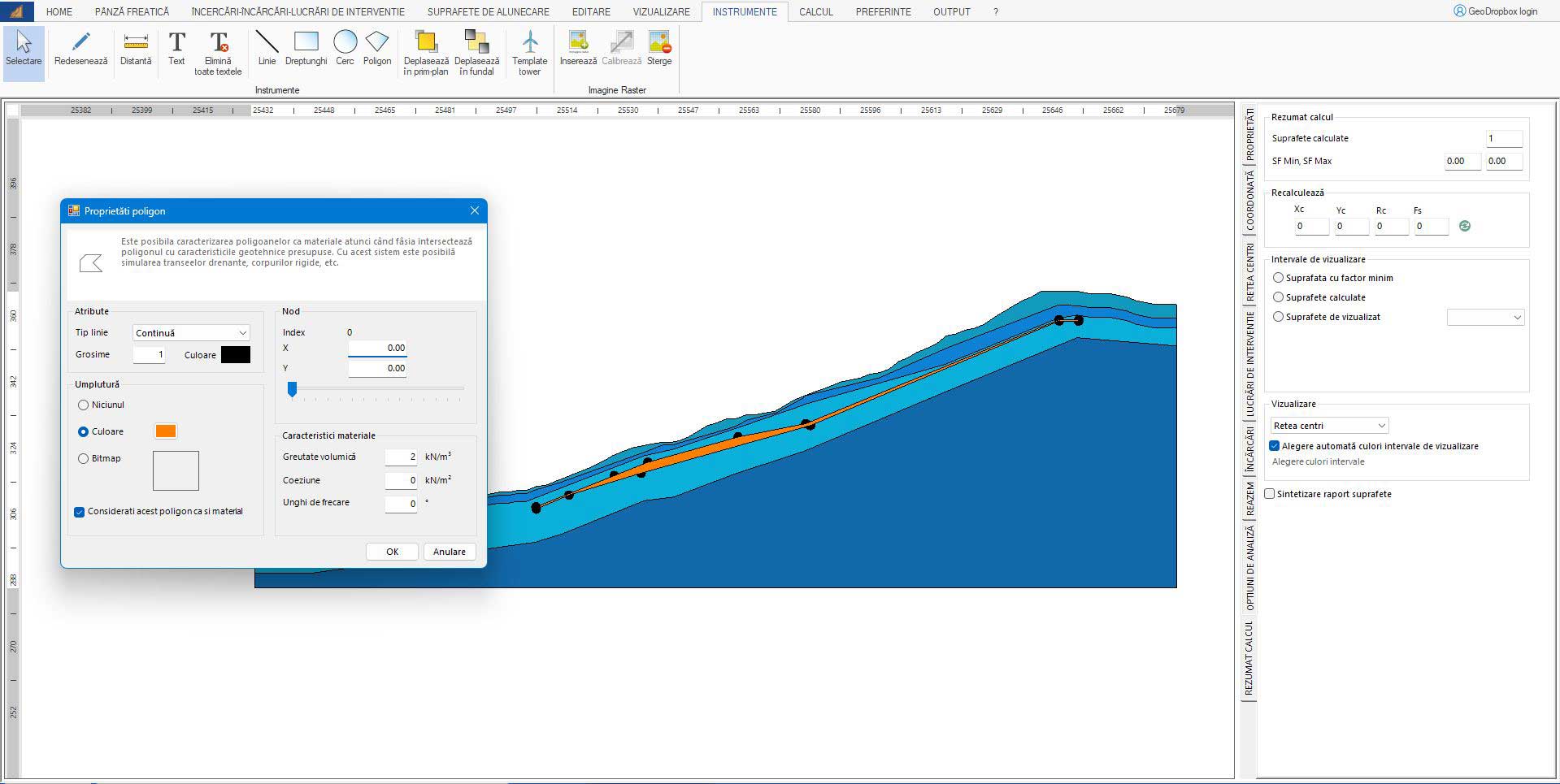
Task: Click the green recalculate refresh icon
Action: (1465, 227)
